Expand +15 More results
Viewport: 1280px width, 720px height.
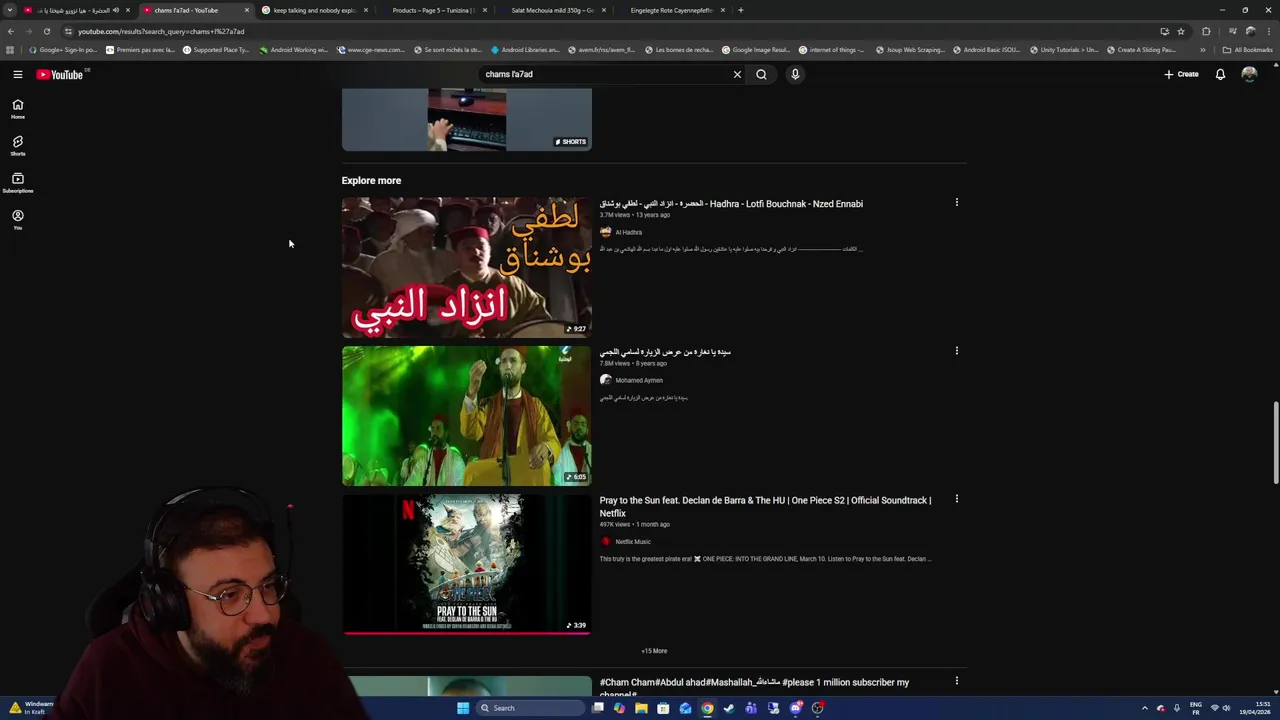pos(654,651)
